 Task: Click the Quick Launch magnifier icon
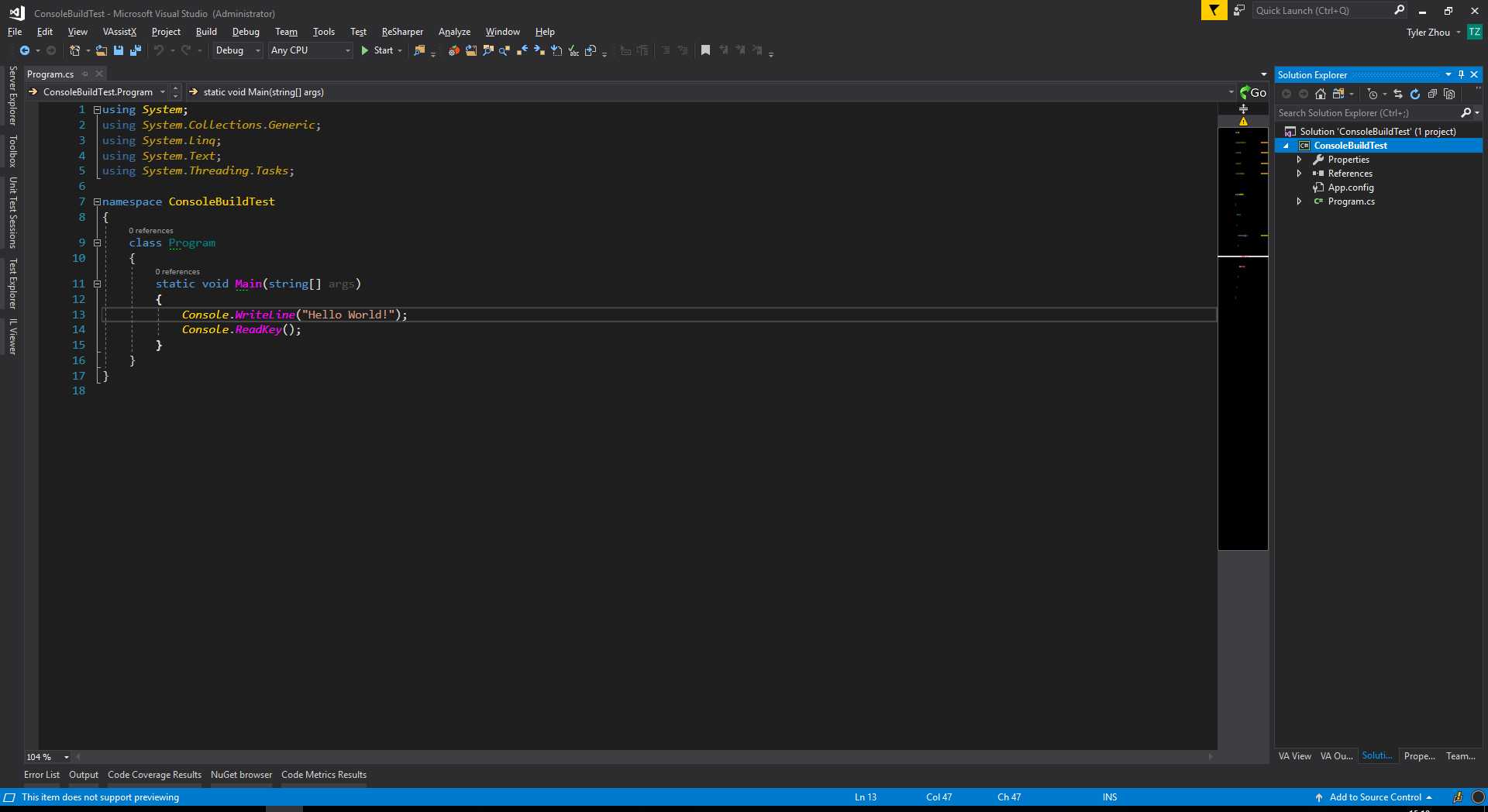tap(1399, 10)
